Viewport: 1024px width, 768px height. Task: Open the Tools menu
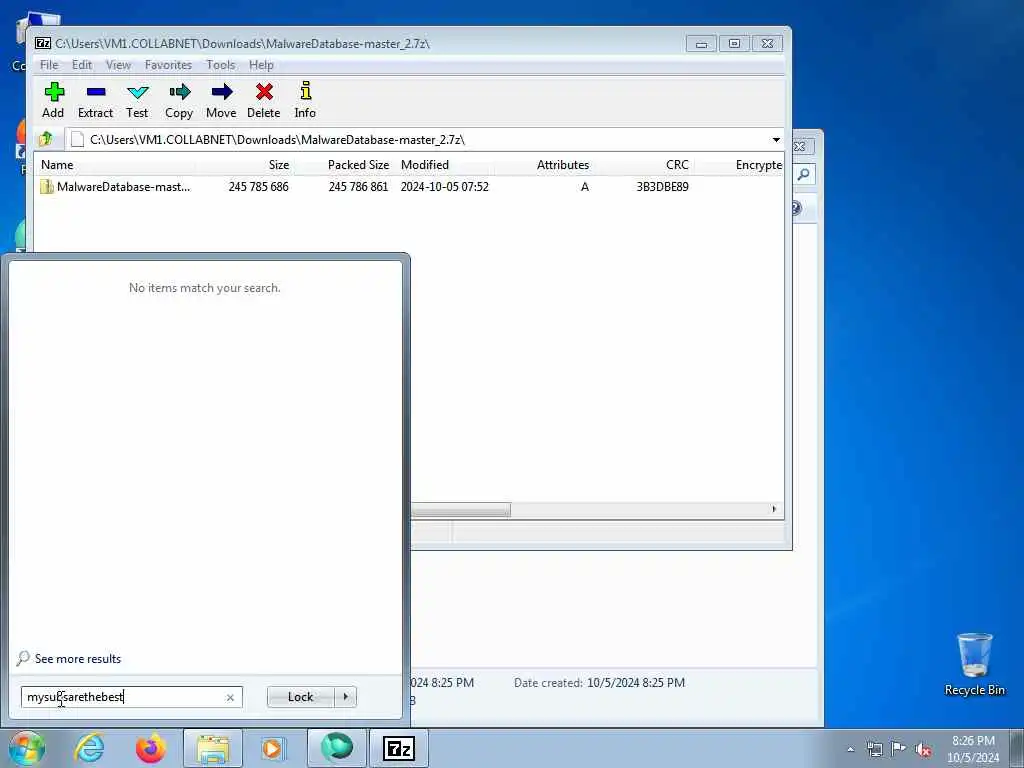[x=221, y=65]
